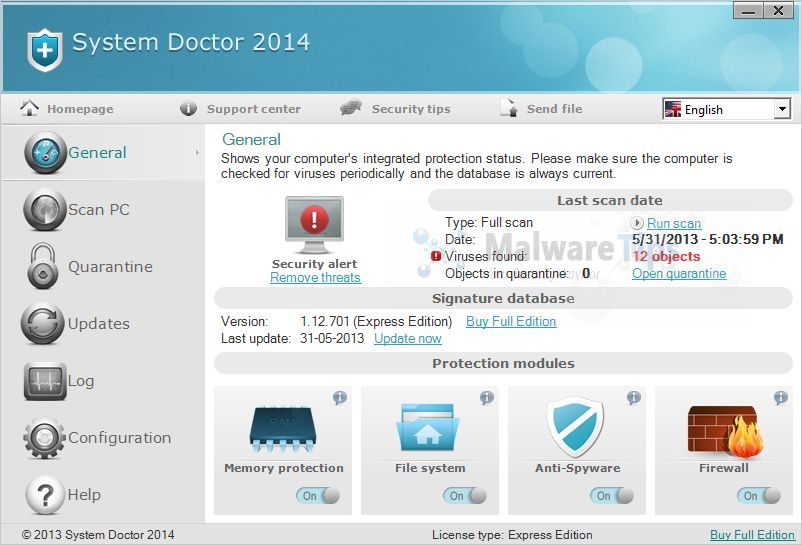Image resolution: width=802 pixels, height=545 pixels.
Task: Open info for Memory protection module
Action: point(340,397)
